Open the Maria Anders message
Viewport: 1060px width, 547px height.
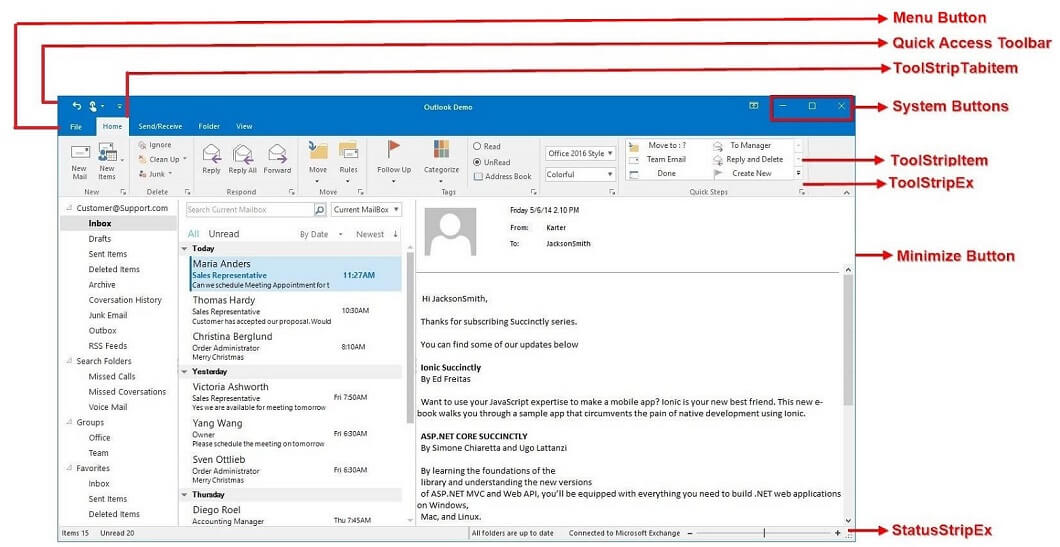point(296,274)
